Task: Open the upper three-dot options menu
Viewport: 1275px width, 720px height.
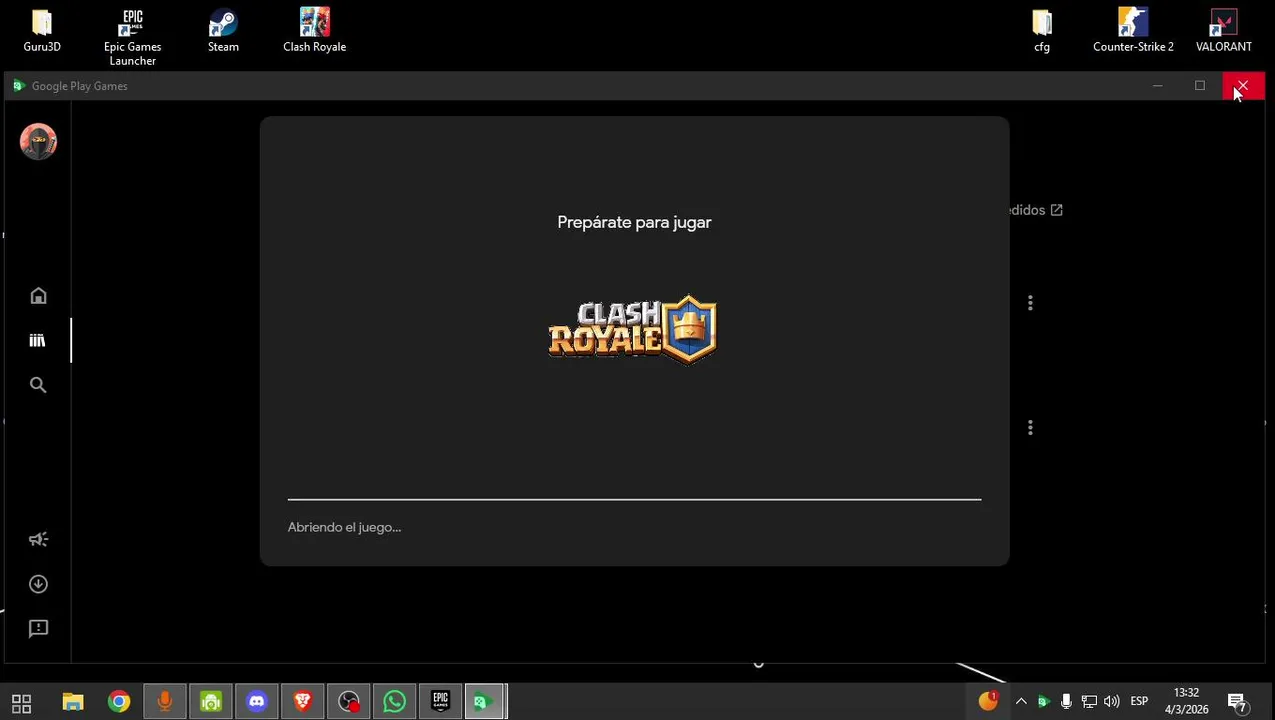Action: 1030,303
